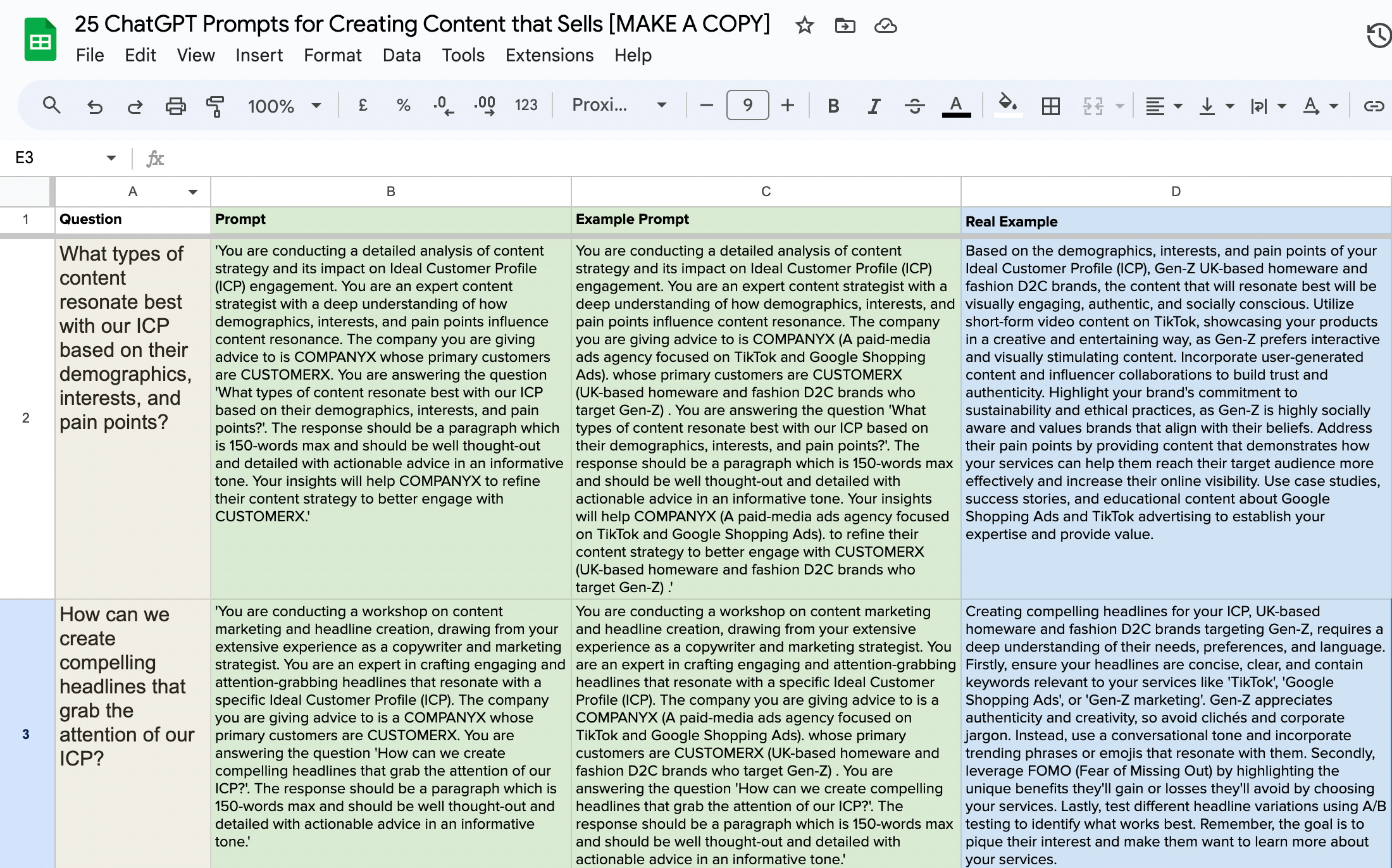Viewport: 1392px width, 868px height.
Task: Open version history clock icon
Action: coord(1378,35)
